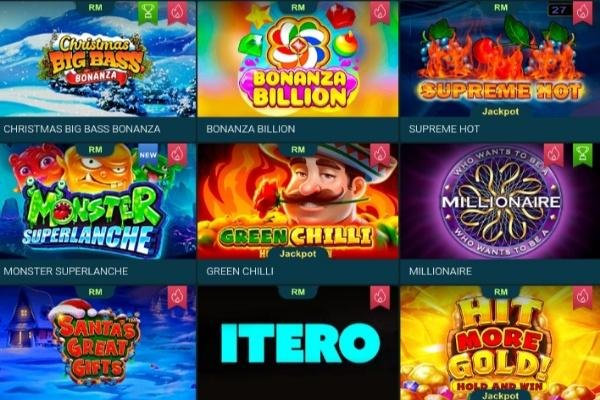Open the Christmas Big Bass Bonanza game thumbnail
The image size is (600, 400).
pos(98,59)
